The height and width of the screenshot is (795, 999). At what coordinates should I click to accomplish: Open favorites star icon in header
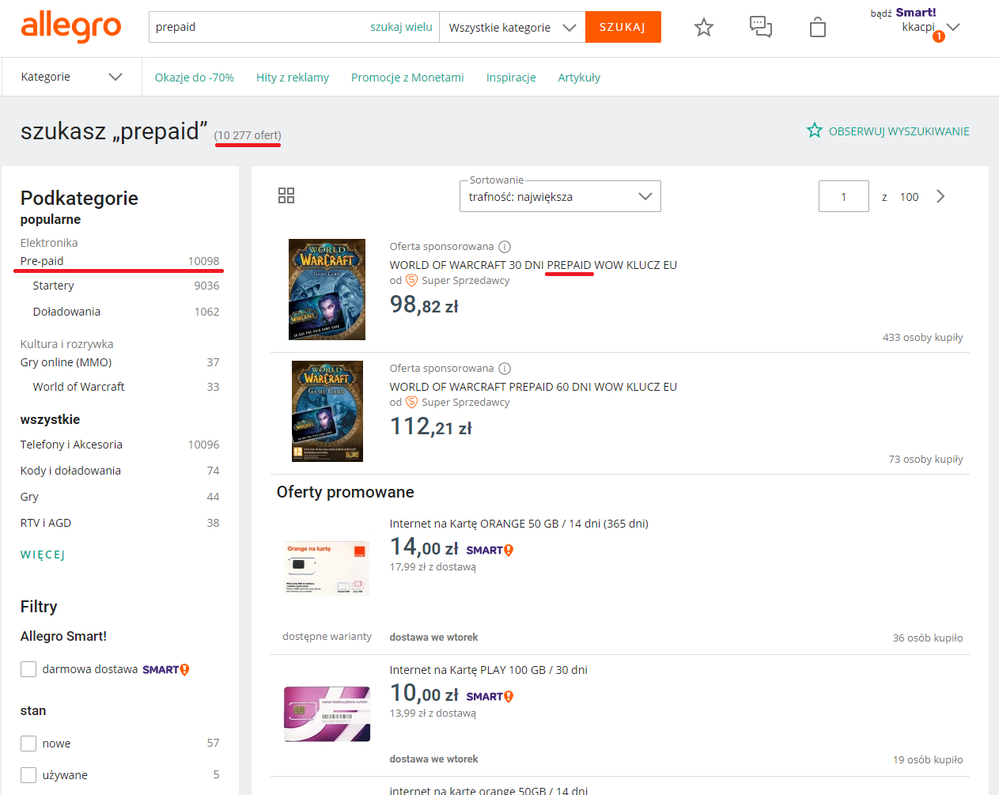coord(704,28)
